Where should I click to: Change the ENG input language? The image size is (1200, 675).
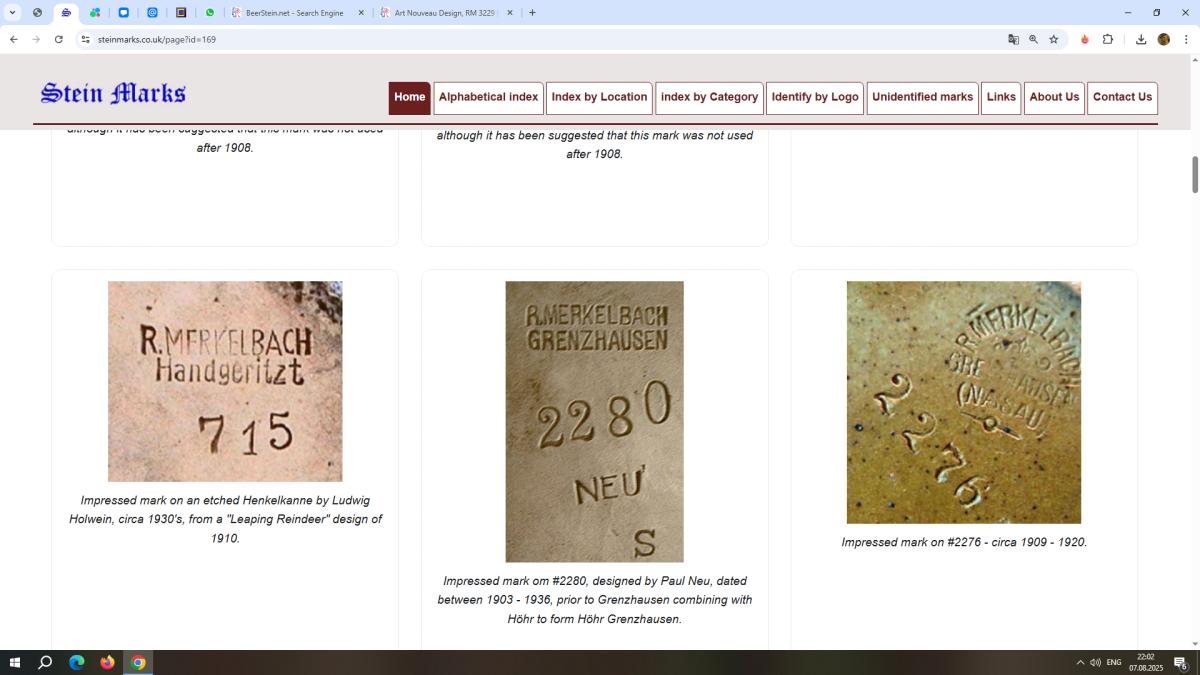[x=1114, y=662]
